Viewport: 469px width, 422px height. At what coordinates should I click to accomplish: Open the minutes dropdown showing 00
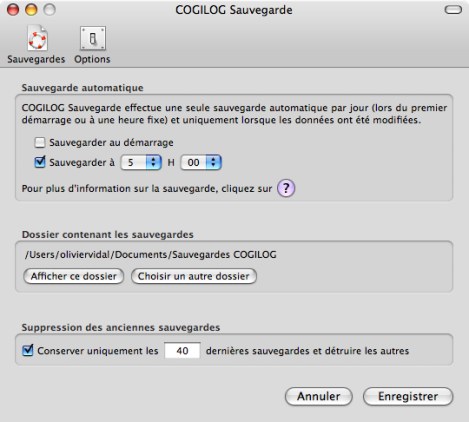click(201, 162)
